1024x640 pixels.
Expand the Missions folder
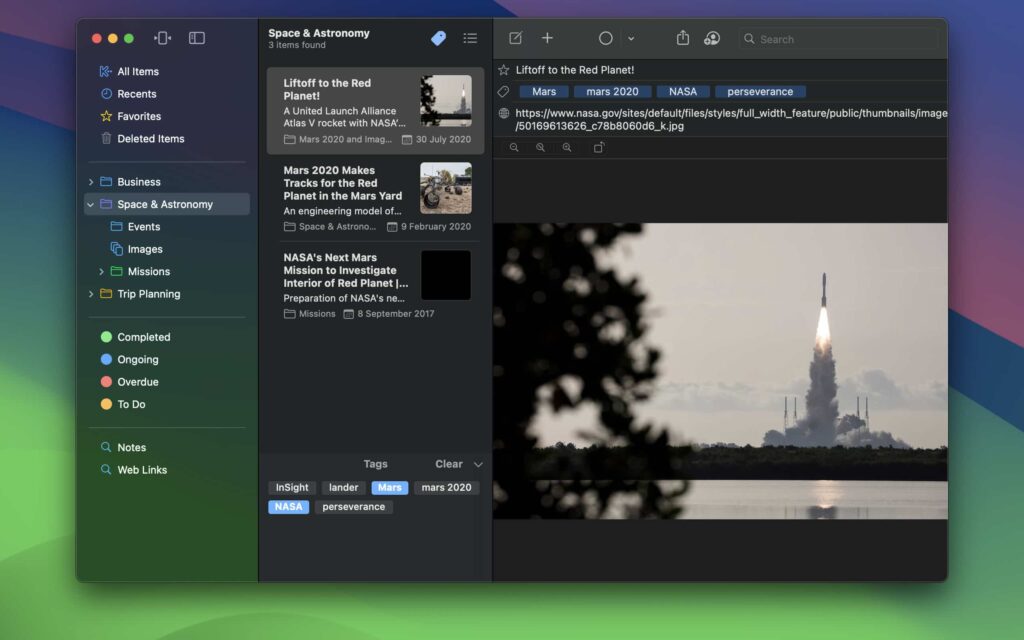point(101,271)
